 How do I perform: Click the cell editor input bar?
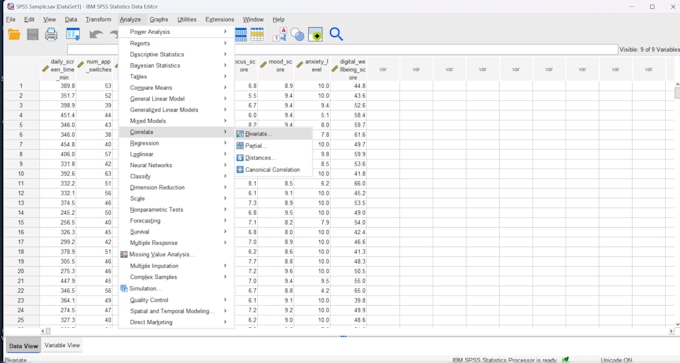tap(342, 49)
